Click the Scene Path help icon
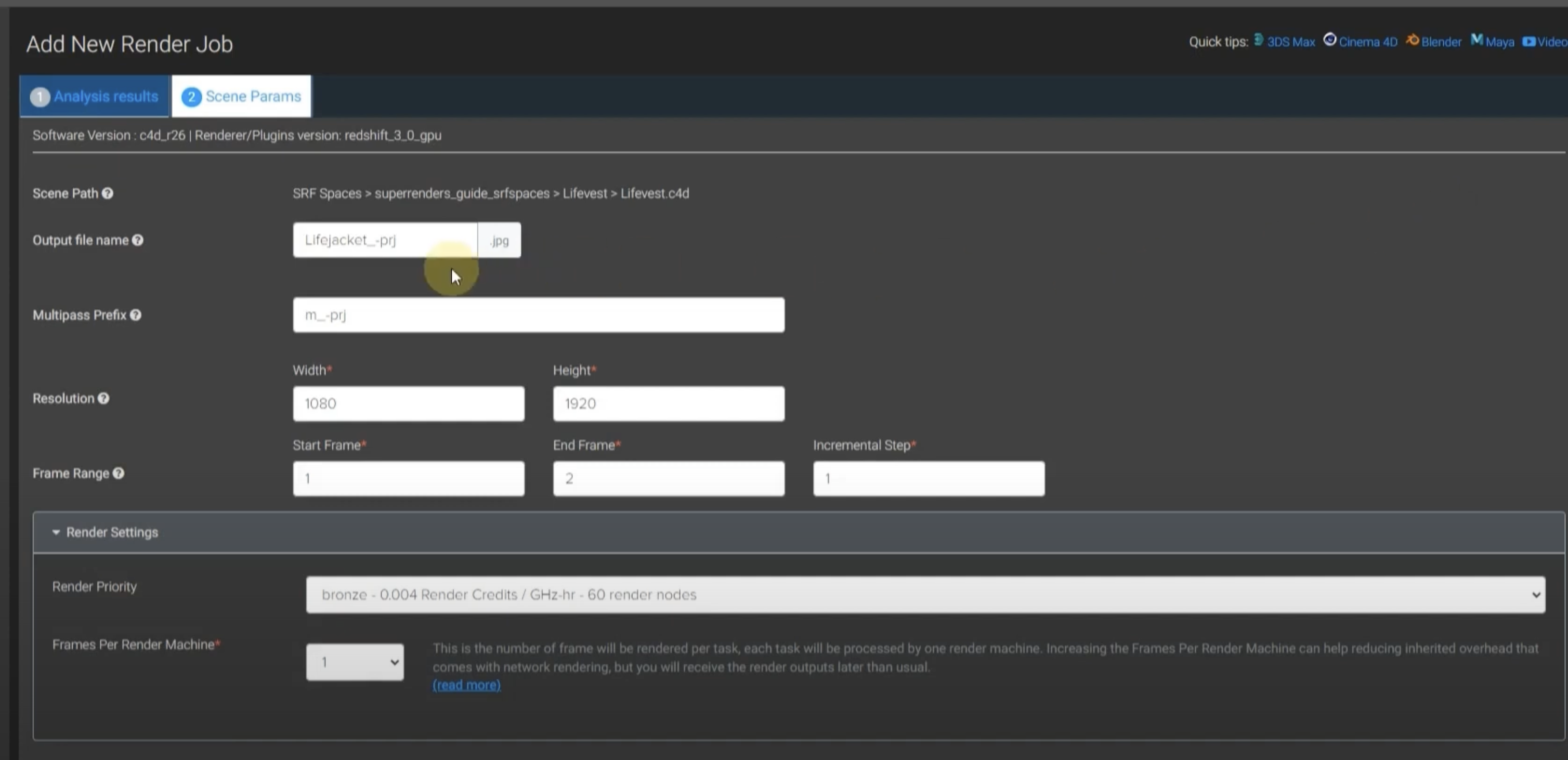This screenshot has width=1568, height=760. [x=108, y=193]
